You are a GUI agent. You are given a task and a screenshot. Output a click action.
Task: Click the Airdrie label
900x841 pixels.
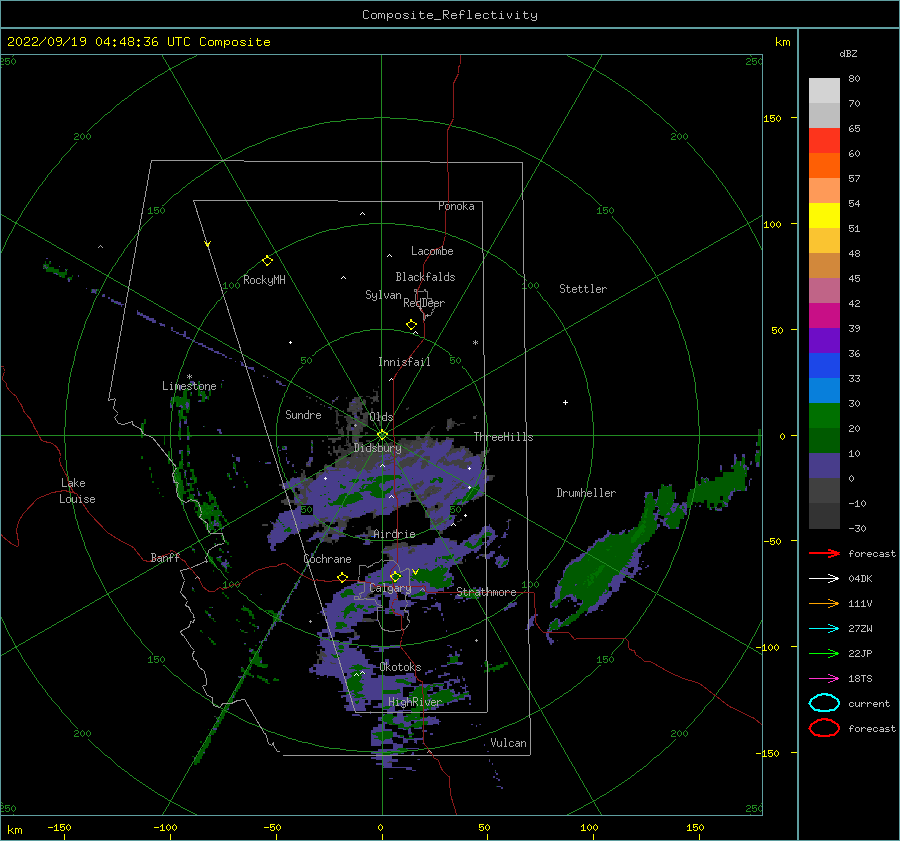point(394,534)
